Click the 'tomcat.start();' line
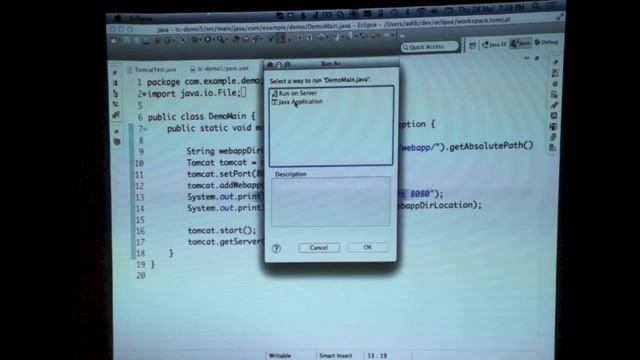The image size is (640, 360). [222, 231]
